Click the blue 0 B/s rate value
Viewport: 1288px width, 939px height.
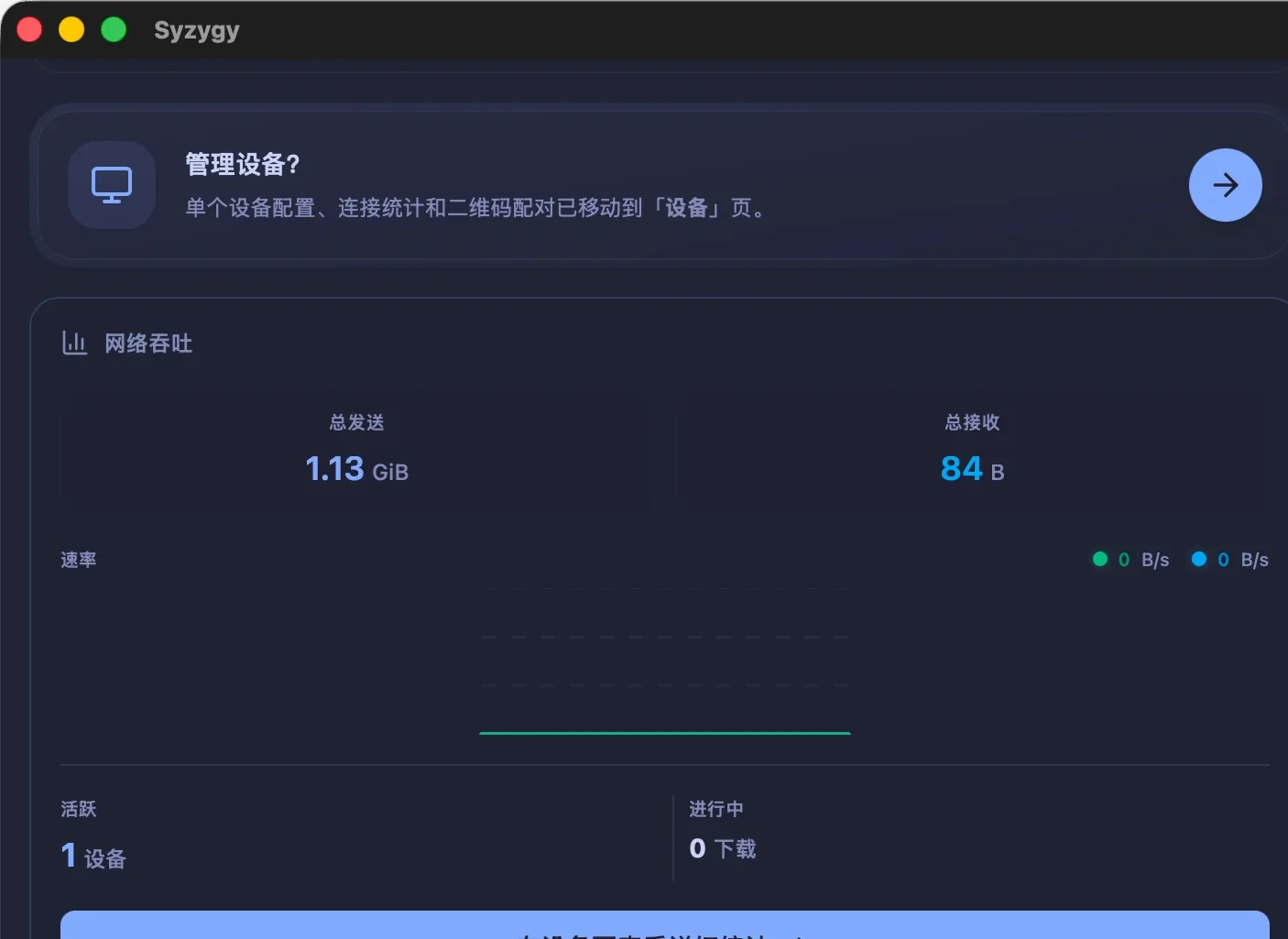pos(1243,560)
